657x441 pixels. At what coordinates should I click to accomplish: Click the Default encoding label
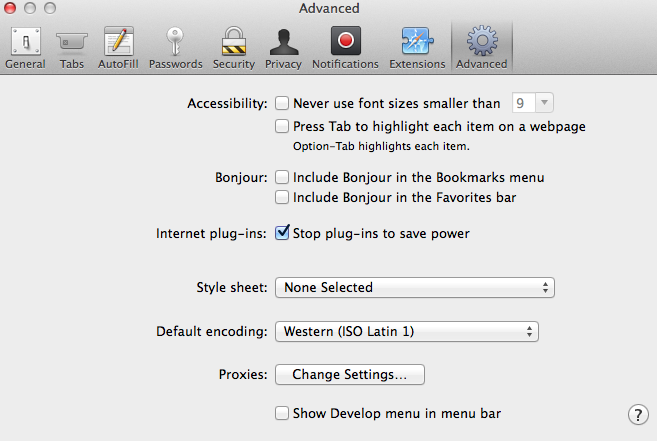coord(212,332)
